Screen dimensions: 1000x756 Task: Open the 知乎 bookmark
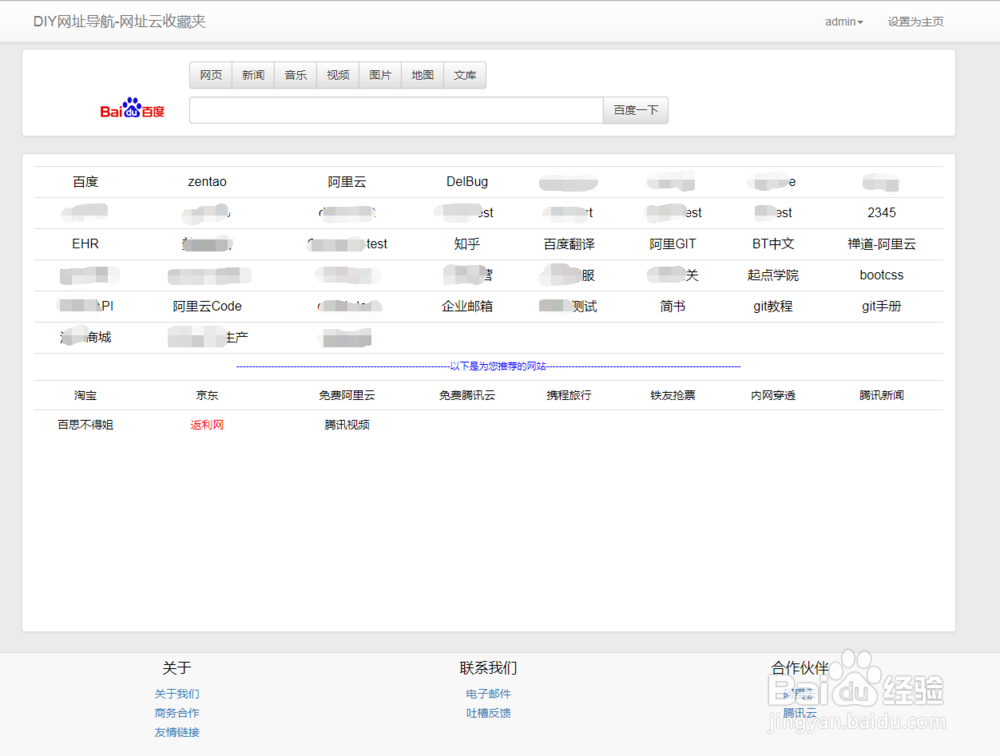(x=467, y=244)
